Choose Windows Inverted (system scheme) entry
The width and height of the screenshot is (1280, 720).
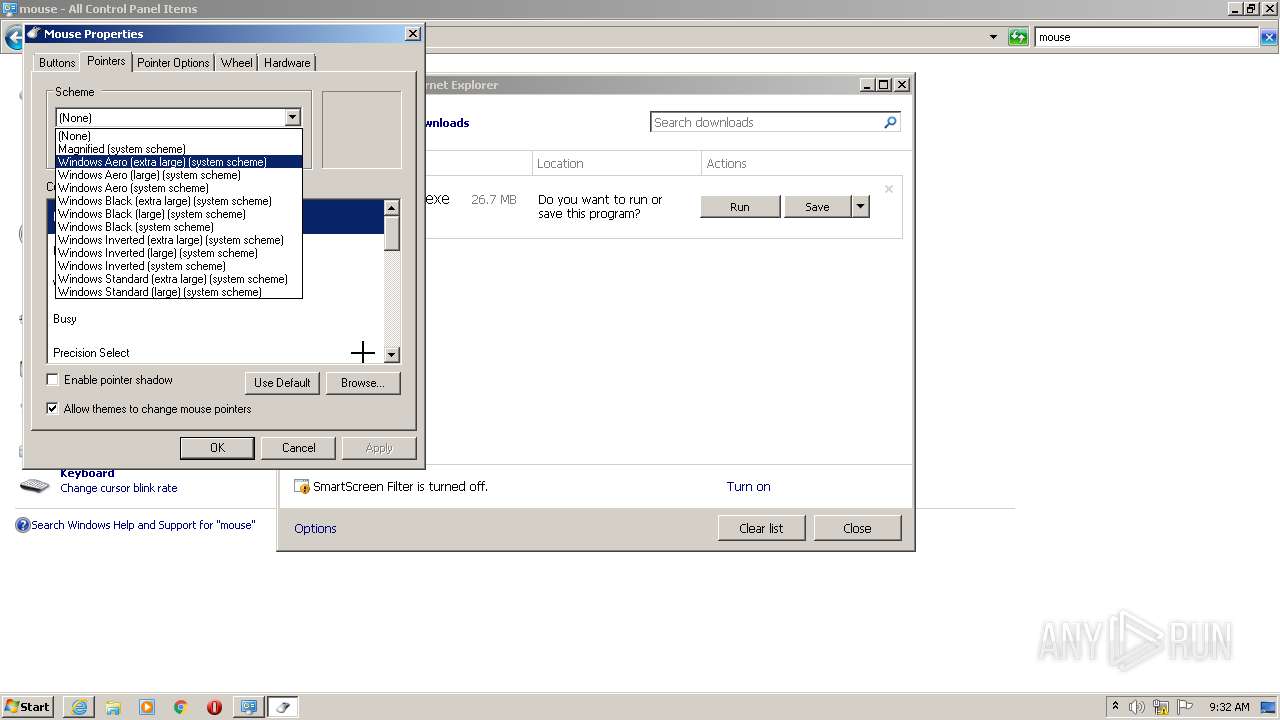[178, 266]
